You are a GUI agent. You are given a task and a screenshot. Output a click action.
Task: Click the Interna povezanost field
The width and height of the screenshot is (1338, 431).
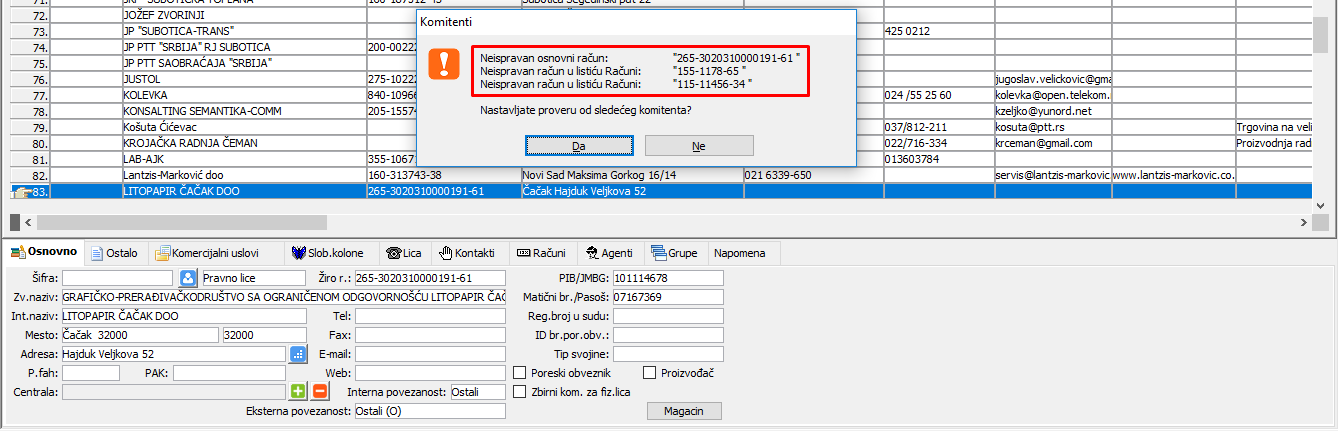[x=478, y=392]
